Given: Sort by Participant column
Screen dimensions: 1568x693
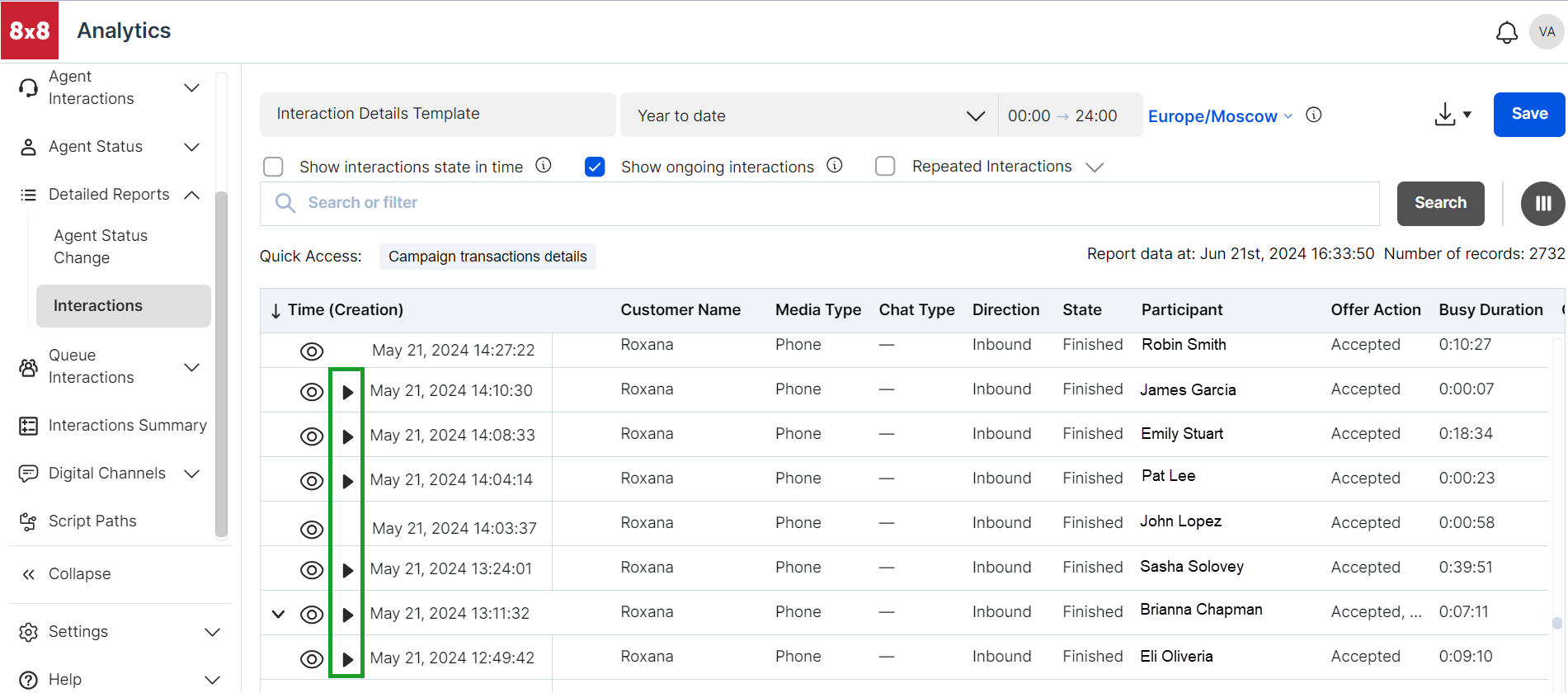Looking at the screenshot, I should pyautogui.click(x=1182, y=310).
